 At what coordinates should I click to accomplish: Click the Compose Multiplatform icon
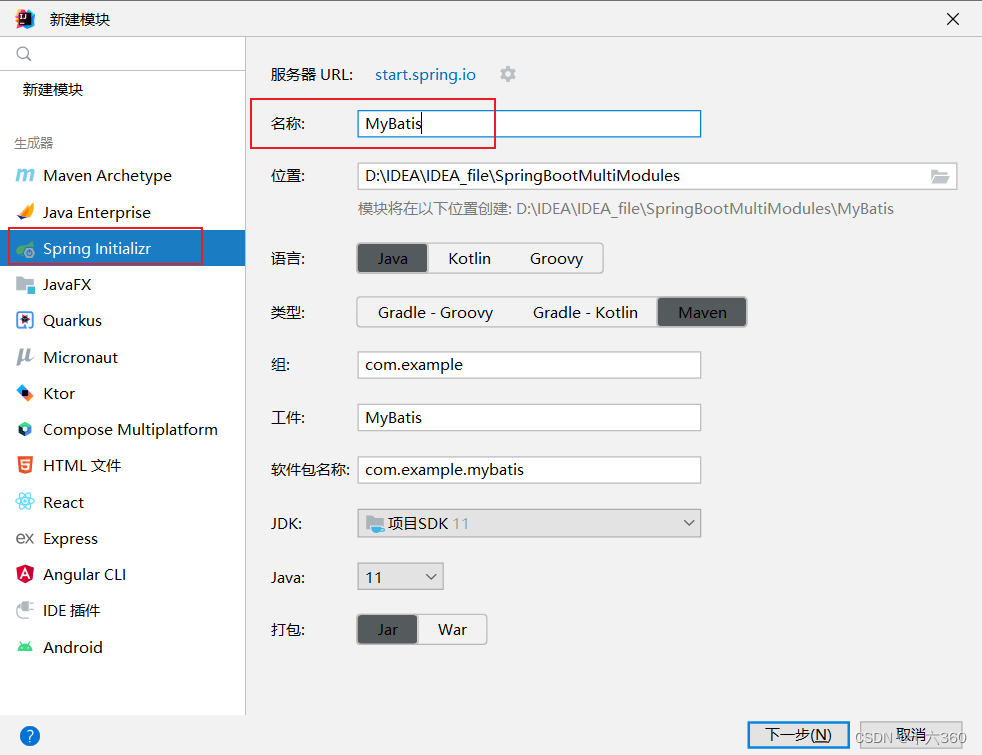[24, 429]
